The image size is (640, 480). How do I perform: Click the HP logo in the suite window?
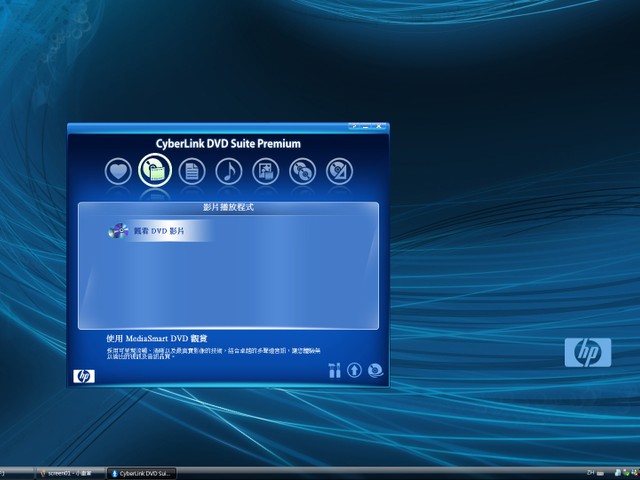pos(84,376)
